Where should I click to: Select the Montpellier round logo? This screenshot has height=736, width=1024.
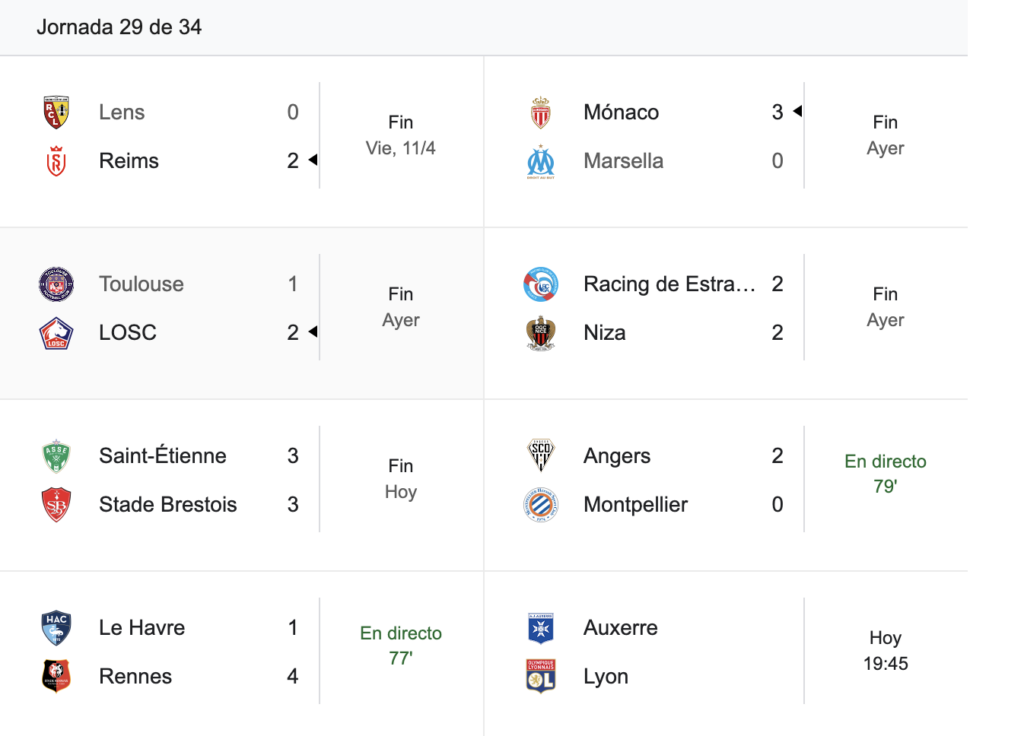tap(541, 505)
